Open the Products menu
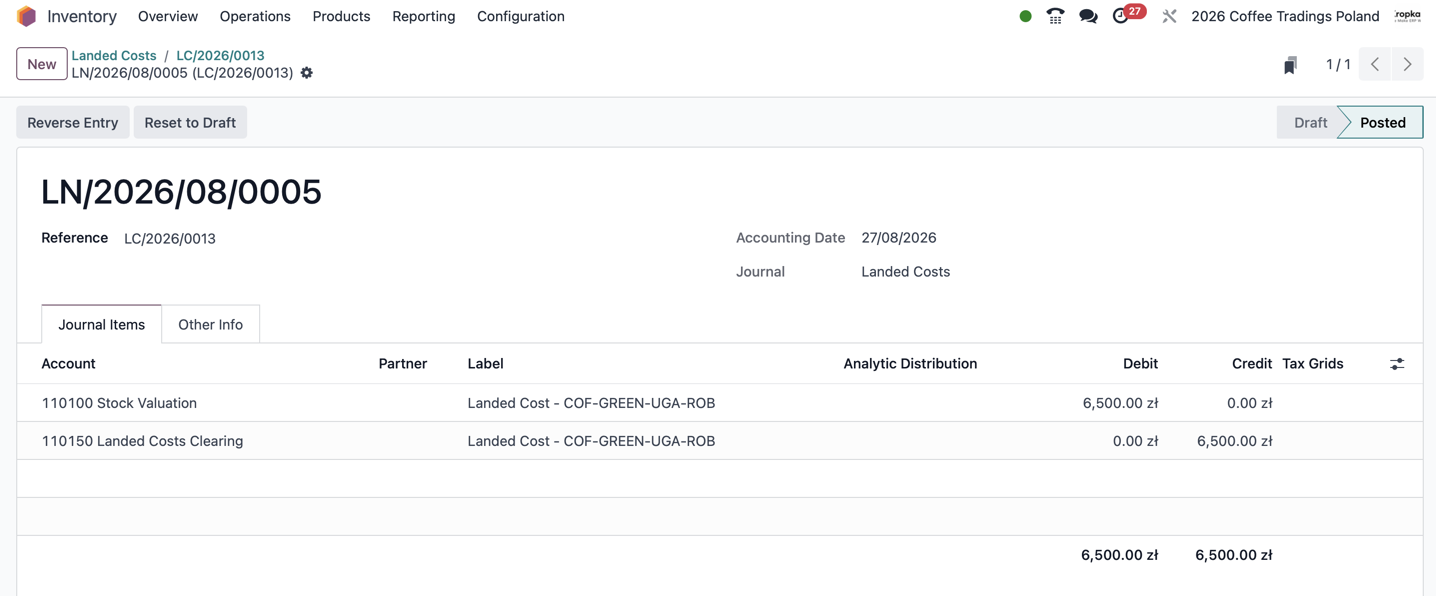The image size is (1436, 596). [x=341, y=16]
